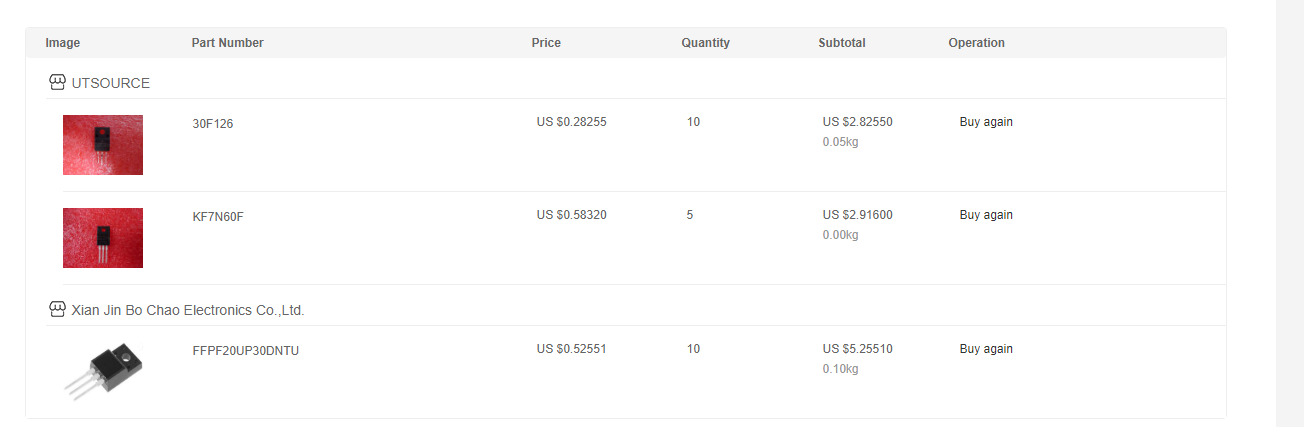Open the 30F126 part number link
The image size is (1304, 427).
(213, 124)
